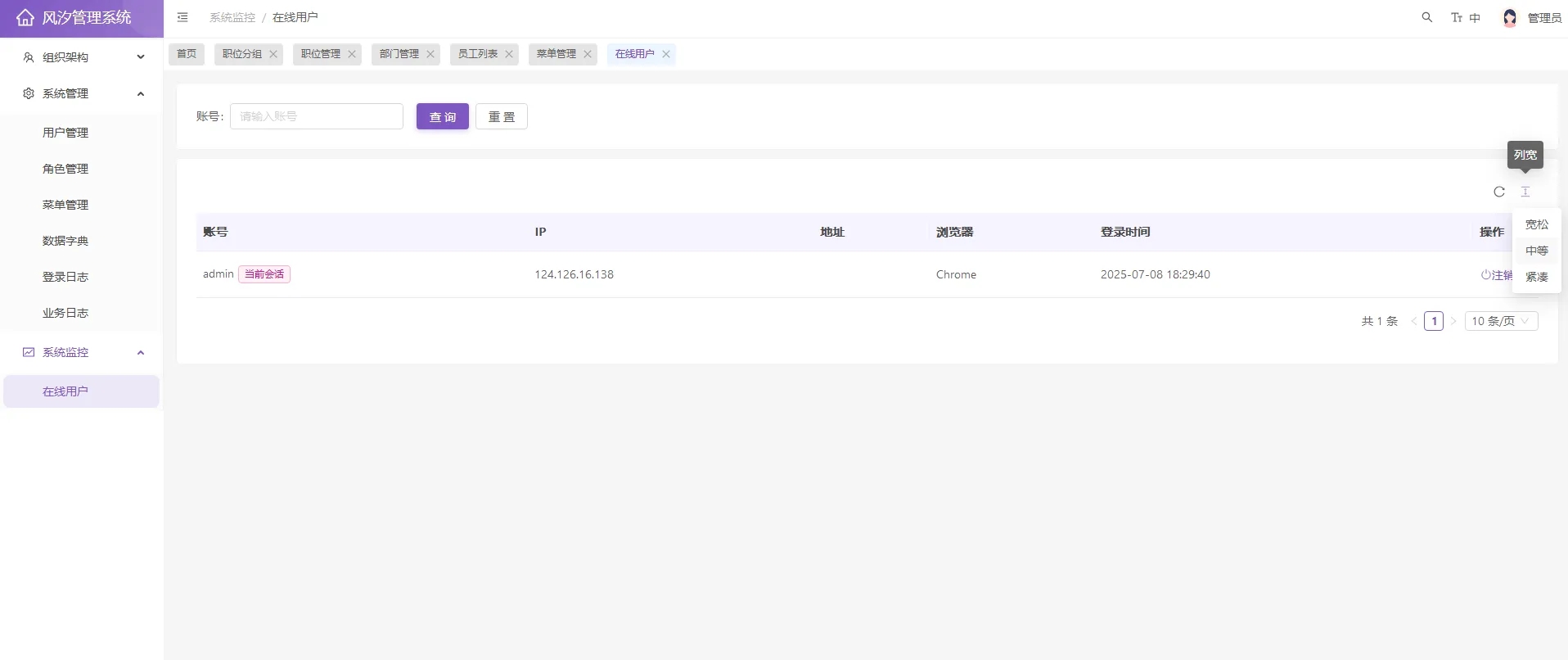This screenshot has width=1568, height=660.
Task: Switch to the 员工列表 tab
Action: pyautogui.click(x=477, y=54)
